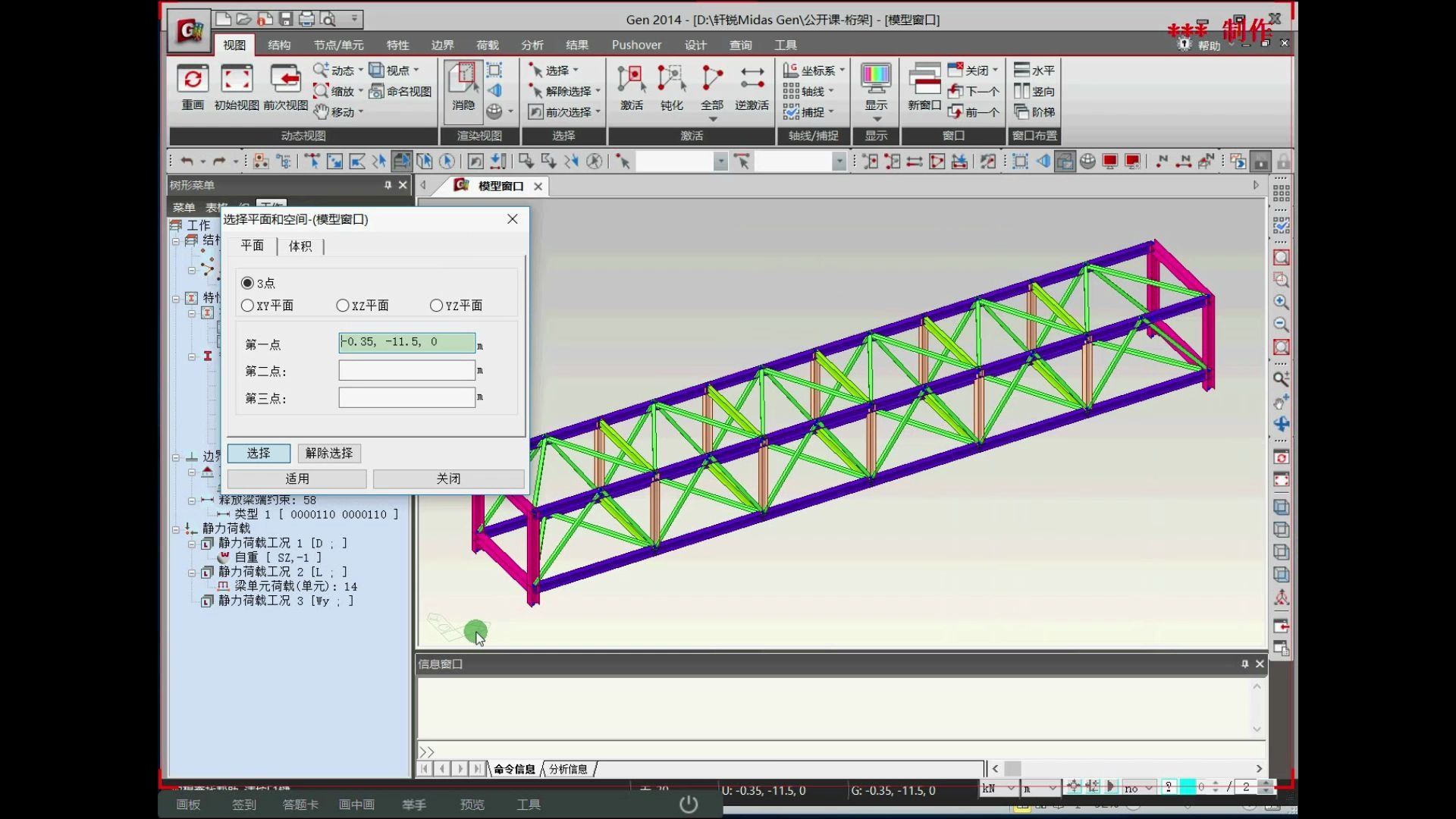This screenshot has width=1456, height=819.
Task: Click the 应用 button to apply
Action: 297,478
